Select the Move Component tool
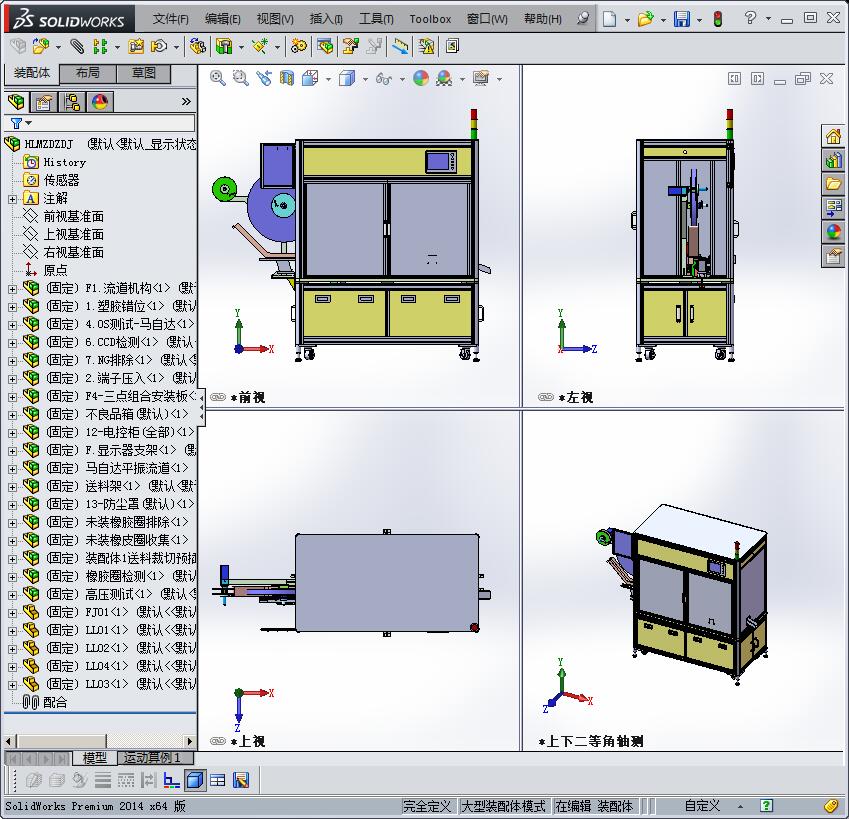The image size is (849, 819). [x=159, y=47]
